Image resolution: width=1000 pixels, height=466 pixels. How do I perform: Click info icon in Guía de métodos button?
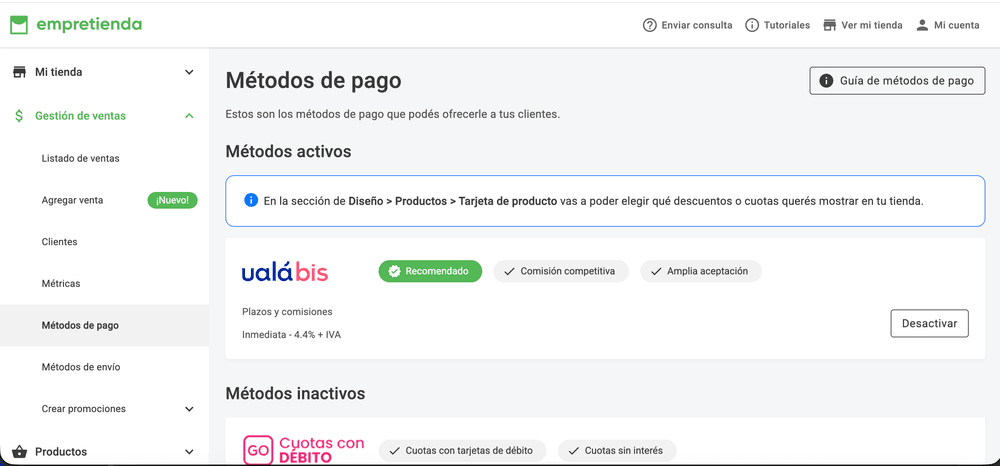pyautogui.click(x=826, y=81)
